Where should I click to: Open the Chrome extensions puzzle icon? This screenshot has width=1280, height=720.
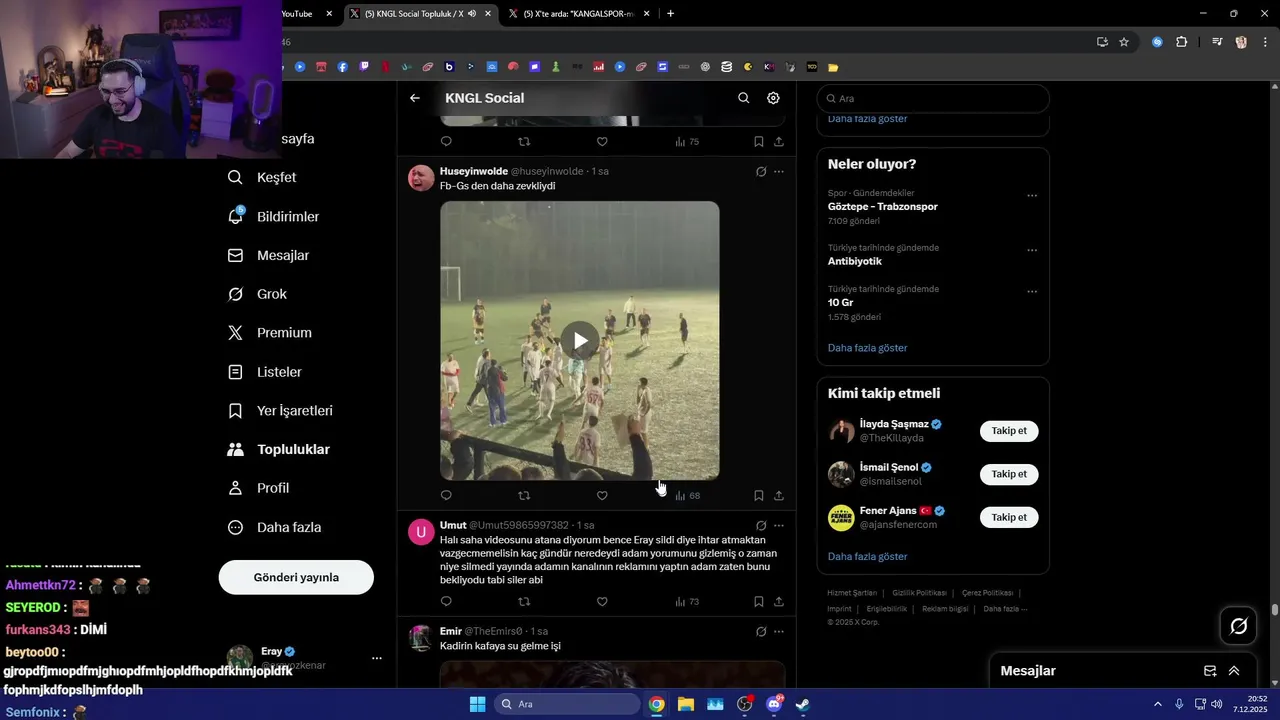point(1181,42)
